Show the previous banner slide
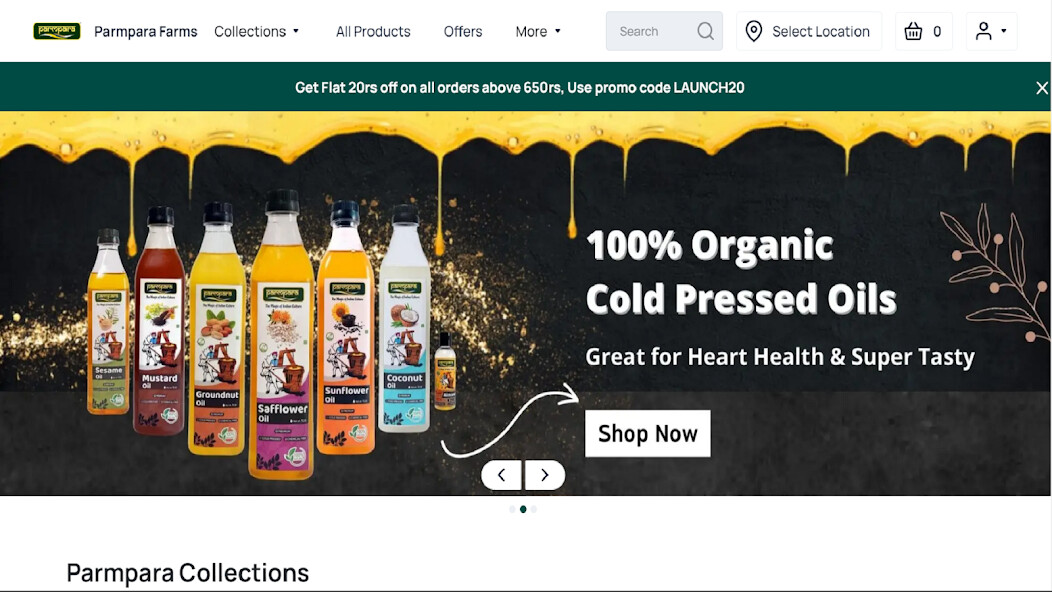The height and width of the screenshot is (592, 1052). [501, 475]
